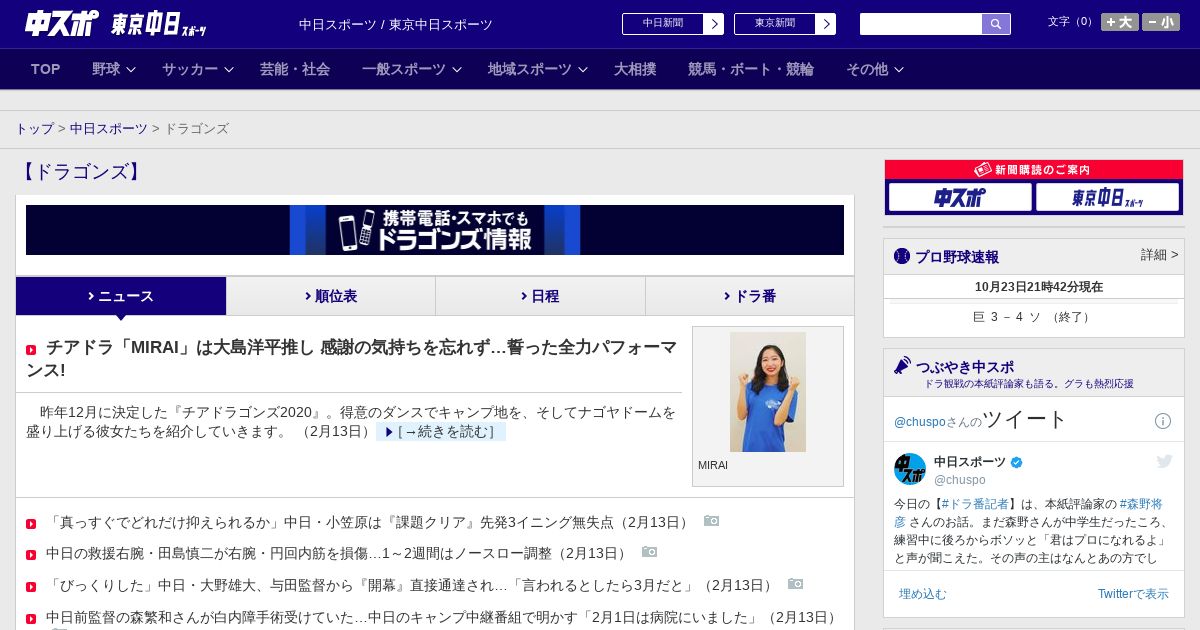
Task: Expand the 一般スポーツ navigation menu
Action: (412, 69)
